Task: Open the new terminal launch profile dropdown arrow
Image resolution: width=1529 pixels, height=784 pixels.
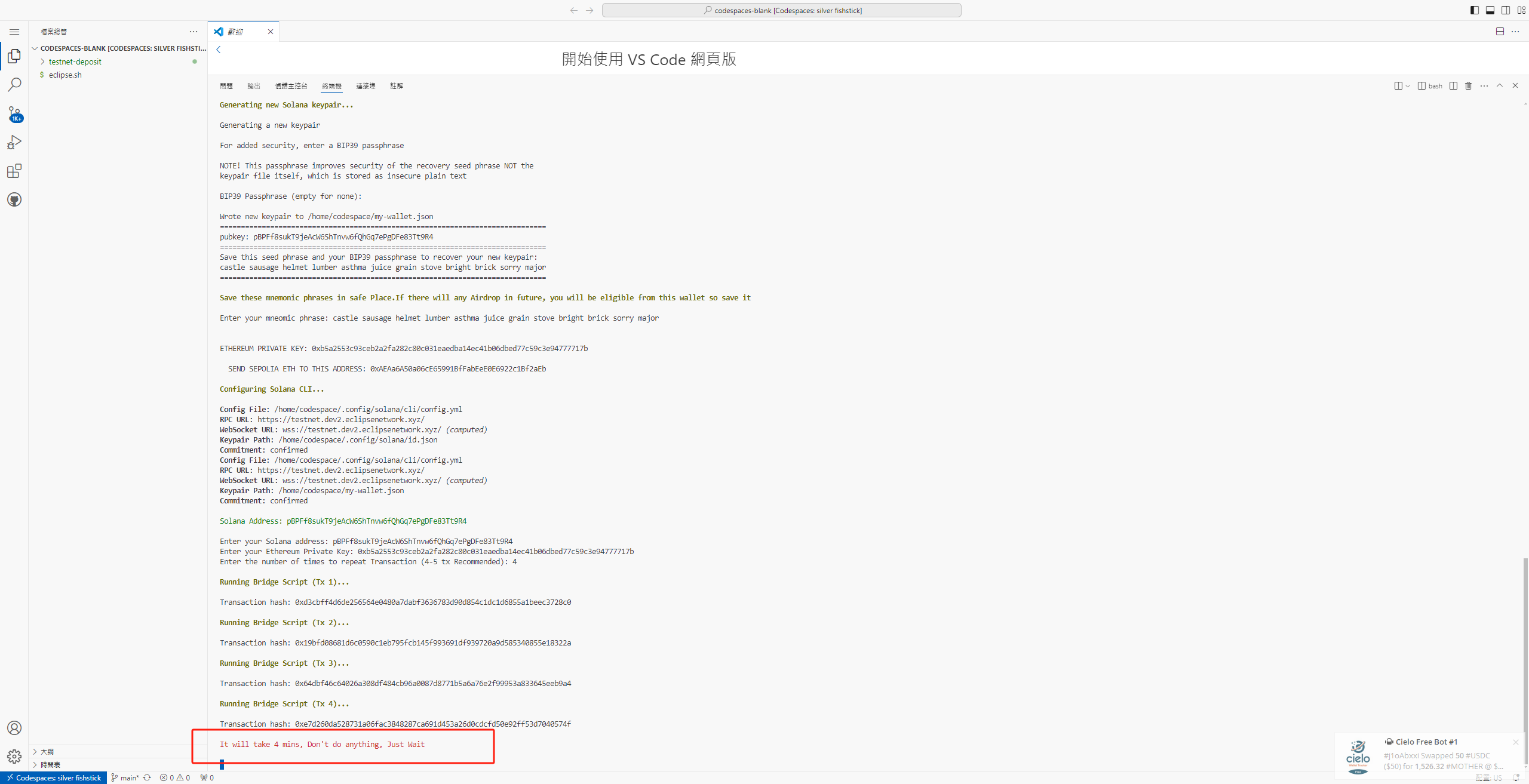Action: pos(1408,86)
